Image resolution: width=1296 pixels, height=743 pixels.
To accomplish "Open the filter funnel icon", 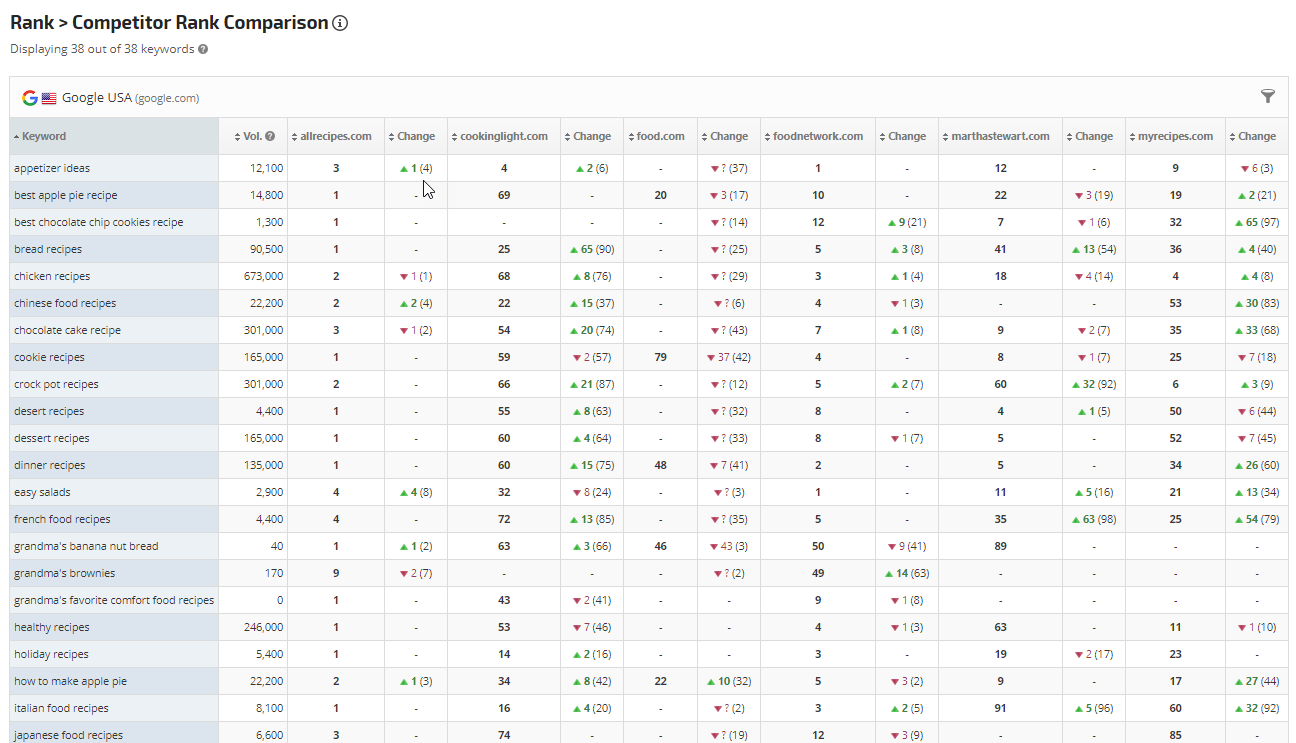I will [x=1268, y=96].
